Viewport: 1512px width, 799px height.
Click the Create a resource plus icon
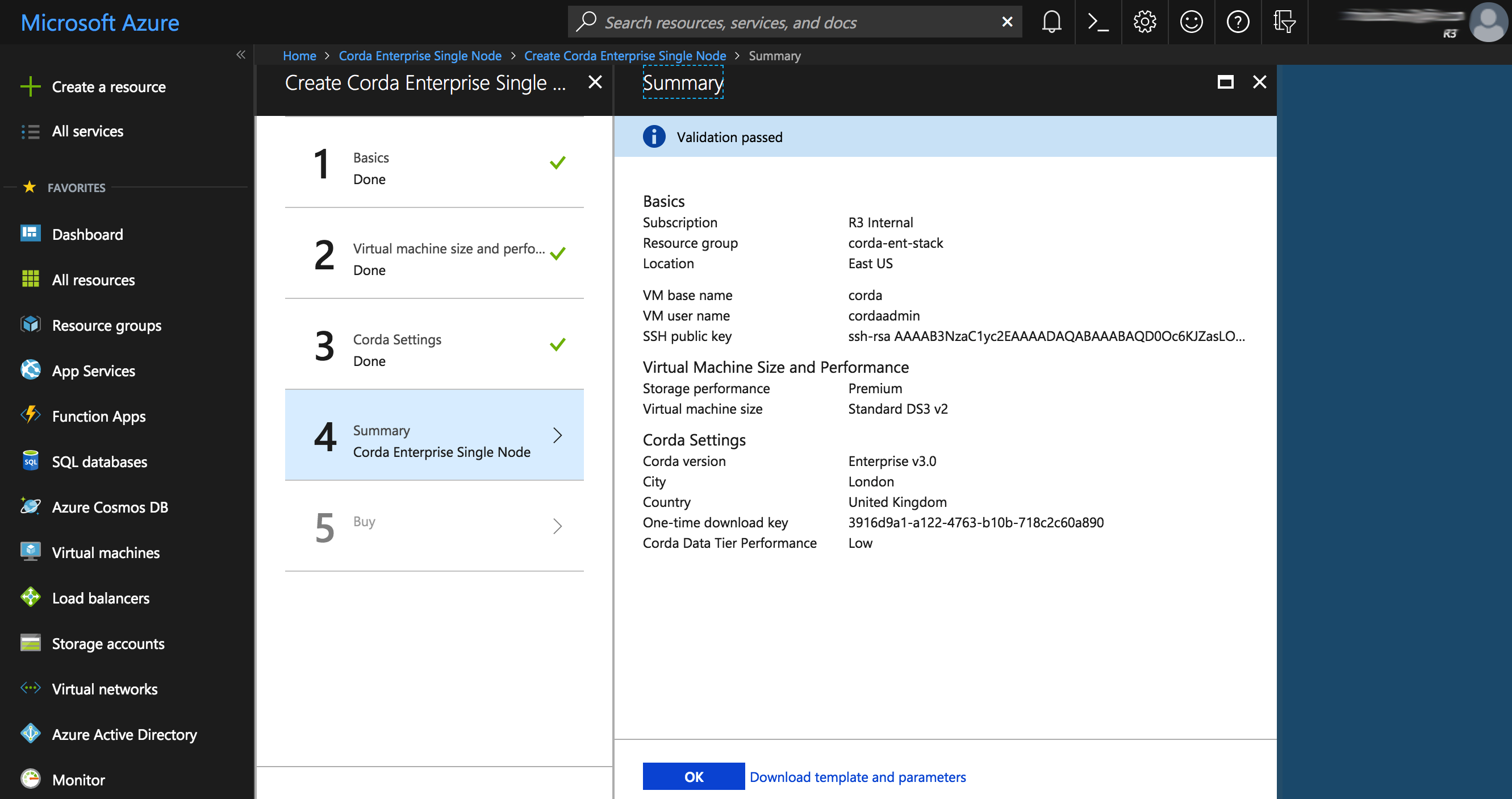click(31, 86)
